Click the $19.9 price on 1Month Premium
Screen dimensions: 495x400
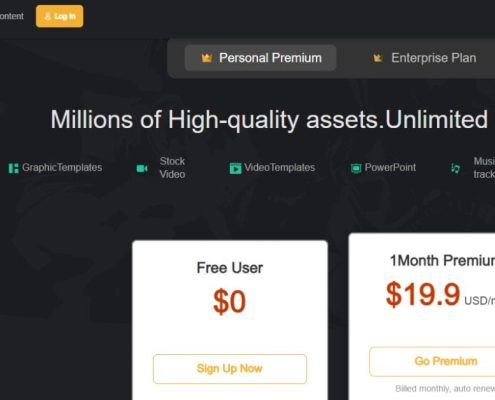click(x=423, y=294)
